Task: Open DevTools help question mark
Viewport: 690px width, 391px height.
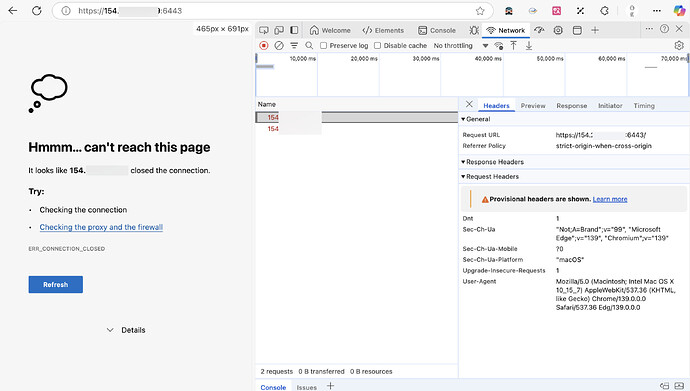Action: click(x=664, y=29)
